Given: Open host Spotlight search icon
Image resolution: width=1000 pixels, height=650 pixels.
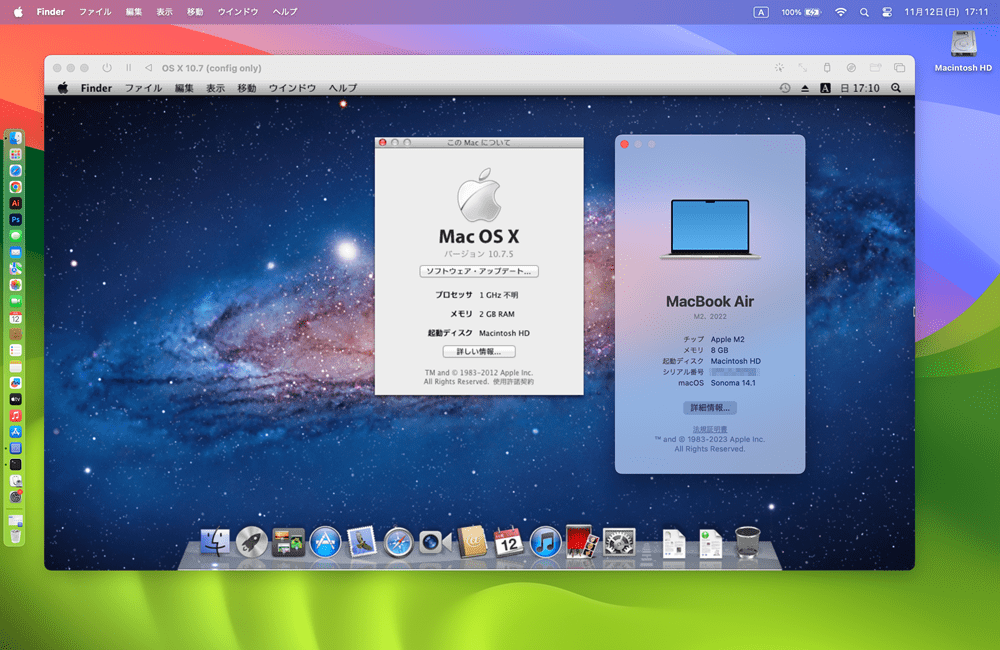Looking at the screenshot, I should pyautogui.click(x=864, y=11).
